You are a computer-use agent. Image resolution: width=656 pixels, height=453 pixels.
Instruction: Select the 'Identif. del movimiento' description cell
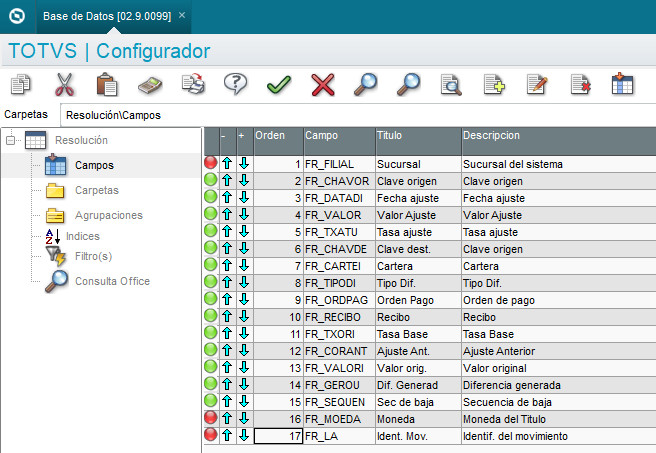pyautogui.click(x=559, y=436)
